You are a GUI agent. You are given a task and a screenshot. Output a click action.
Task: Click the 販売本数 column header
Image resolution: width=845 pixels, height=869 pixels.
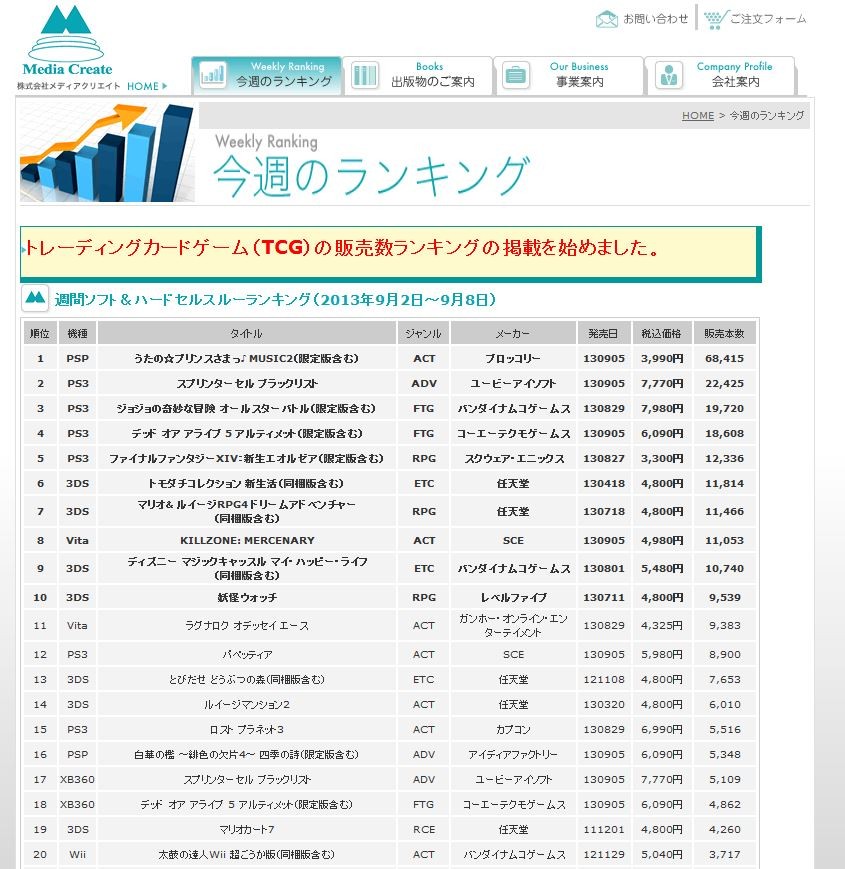pos(725,333)
